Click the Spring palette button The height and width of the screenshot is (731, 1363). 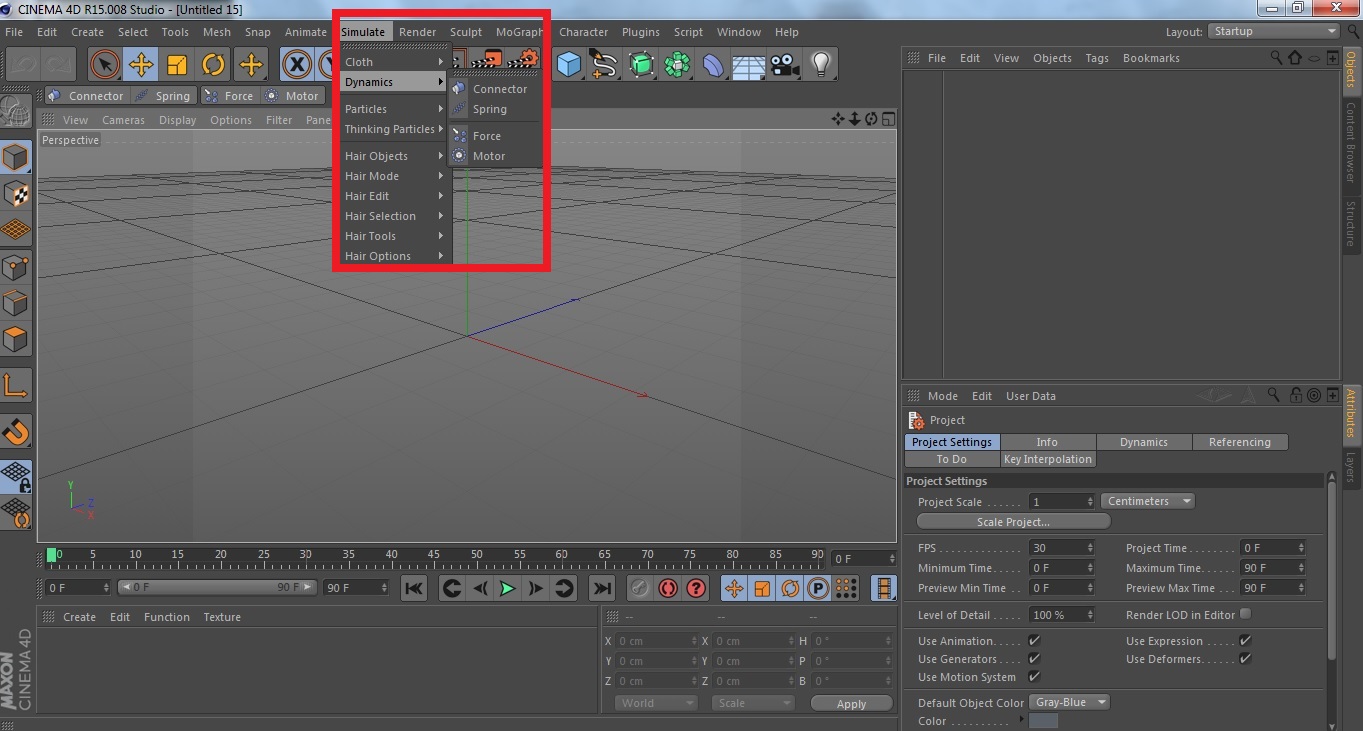pos(163,96)
